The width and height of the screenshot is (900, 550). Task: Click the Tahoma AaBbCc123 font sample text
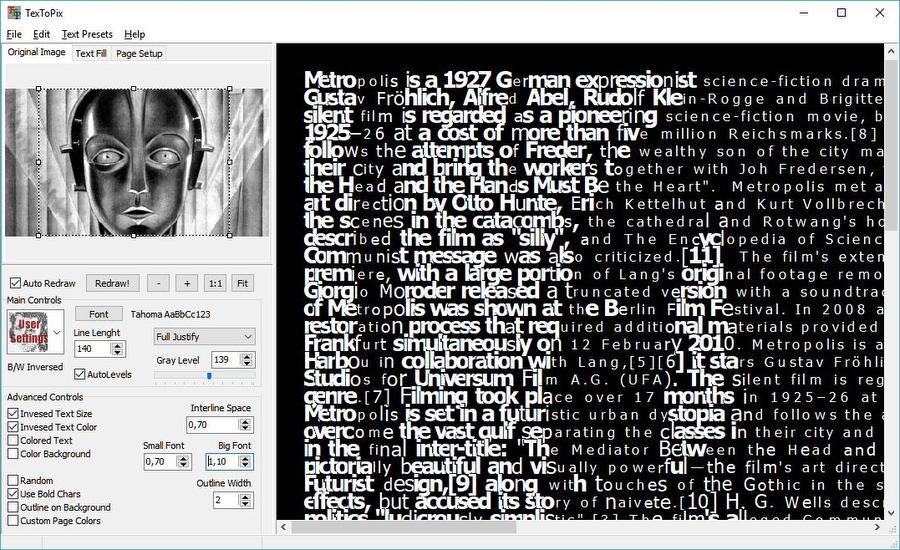pos(170,314)
